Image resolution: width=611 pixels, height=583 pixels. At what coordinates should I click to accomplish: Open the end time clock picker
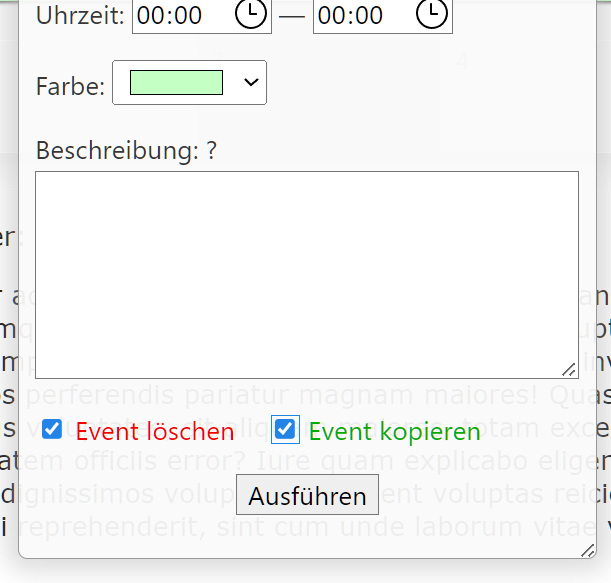(432, 14)
